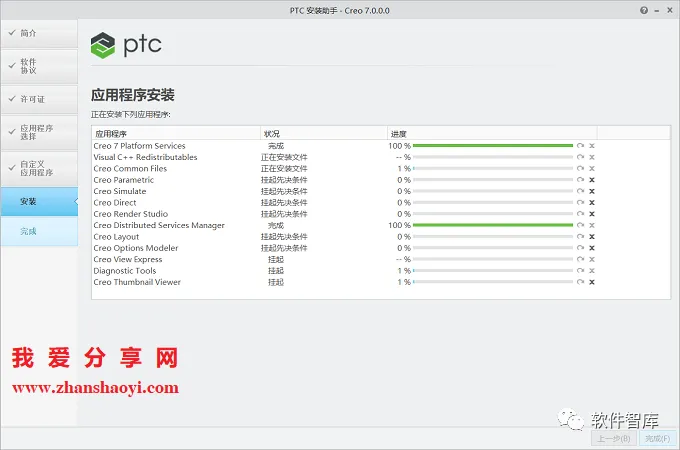Select the Creo Direct row name
680x450 pixels.
click(x=115, y=202)
